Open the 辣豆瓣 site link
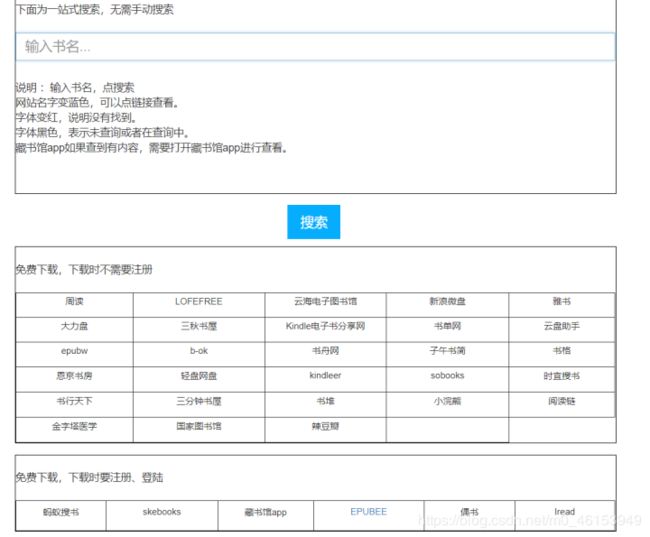650x537 pixels. [325, 426]
